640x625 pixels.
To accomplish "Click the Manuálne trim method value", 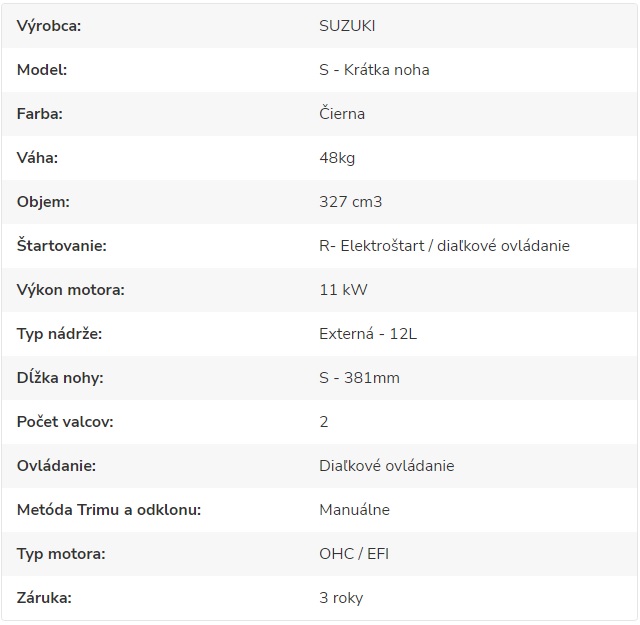I will click(x=354, y=510).
